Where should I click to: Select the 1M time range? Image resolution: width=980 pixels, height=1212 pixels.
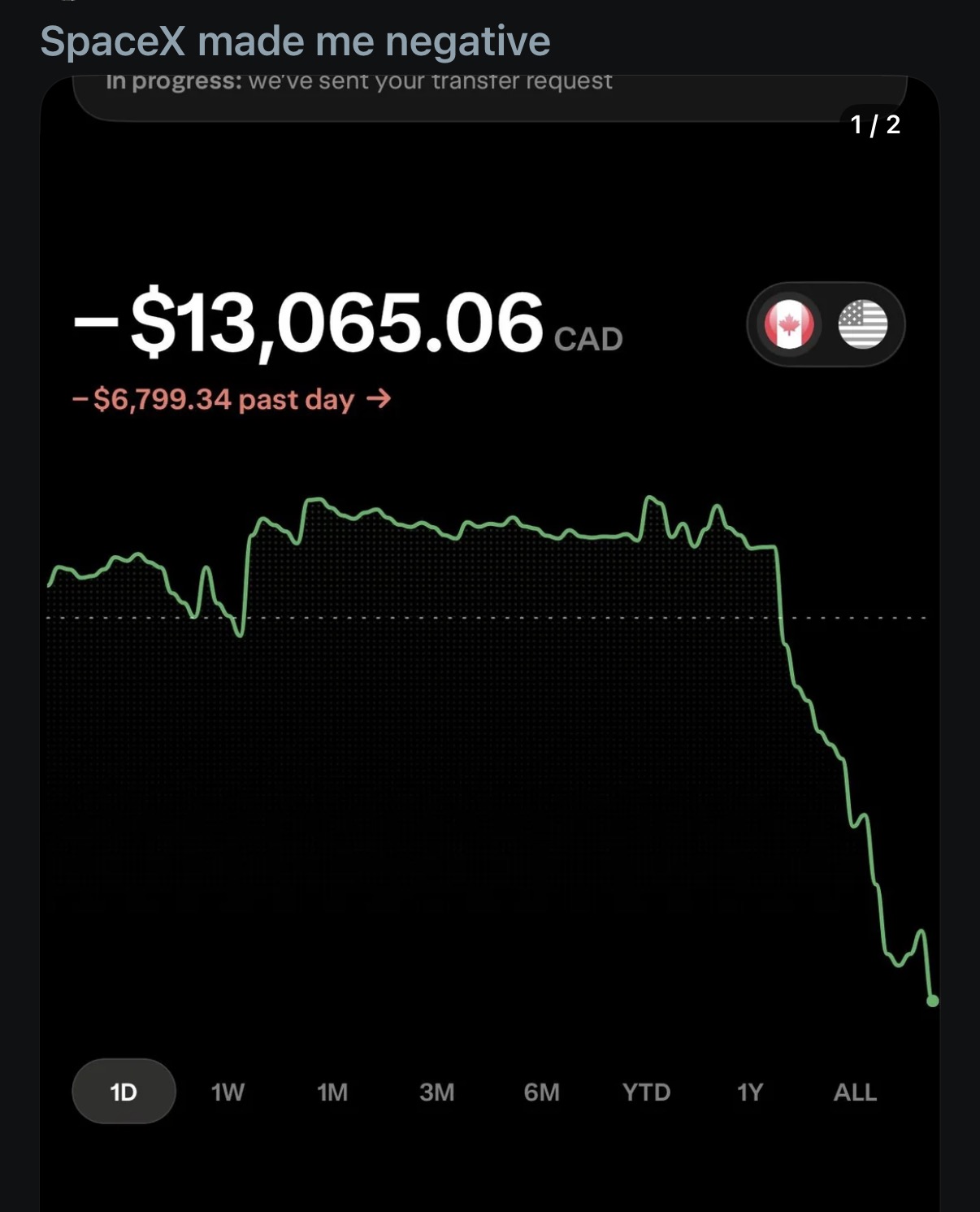tap(332, 1092)
